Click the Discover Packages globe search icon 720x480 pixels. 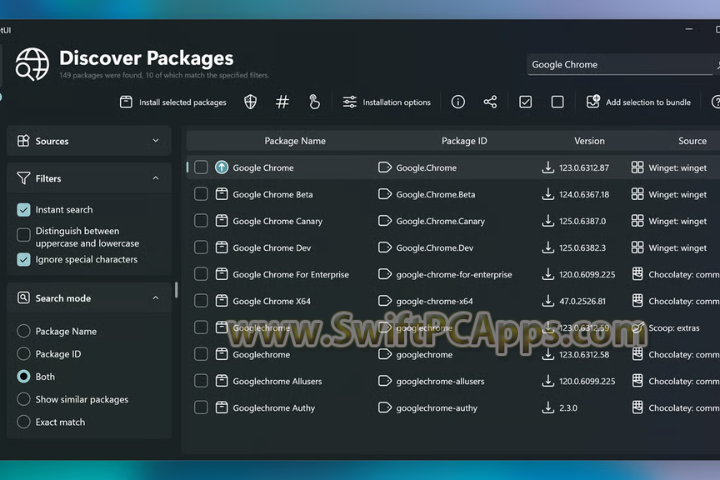point(32,65)
